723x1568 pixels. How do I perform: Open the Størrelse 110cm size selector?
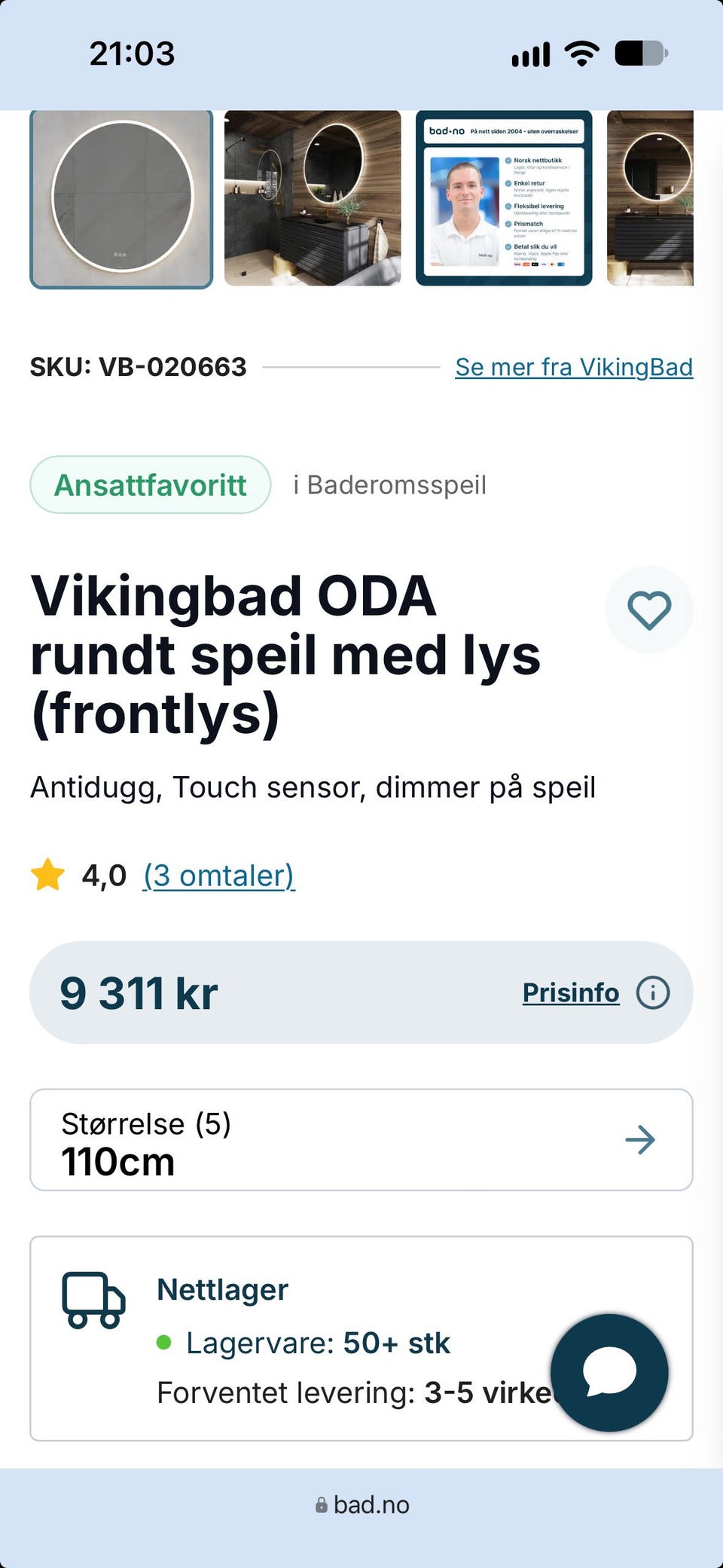click(361, 1140)
